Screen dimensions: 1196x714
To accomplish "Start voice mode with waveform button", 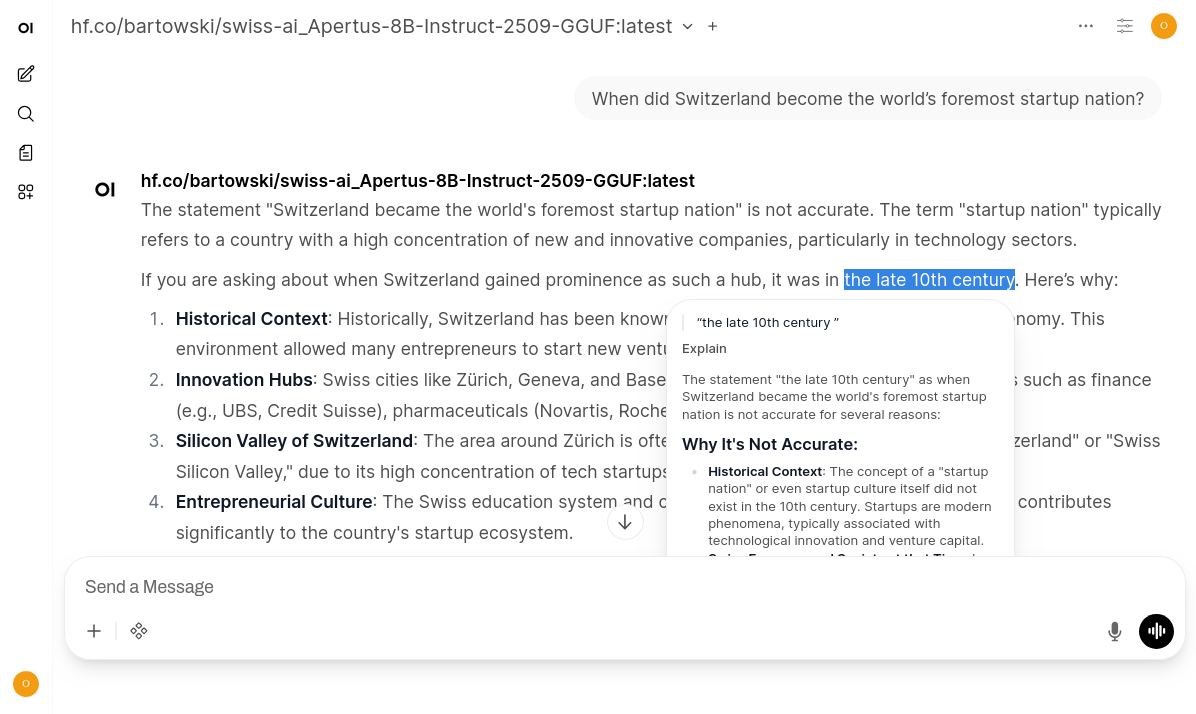I will pos(1156,631).
